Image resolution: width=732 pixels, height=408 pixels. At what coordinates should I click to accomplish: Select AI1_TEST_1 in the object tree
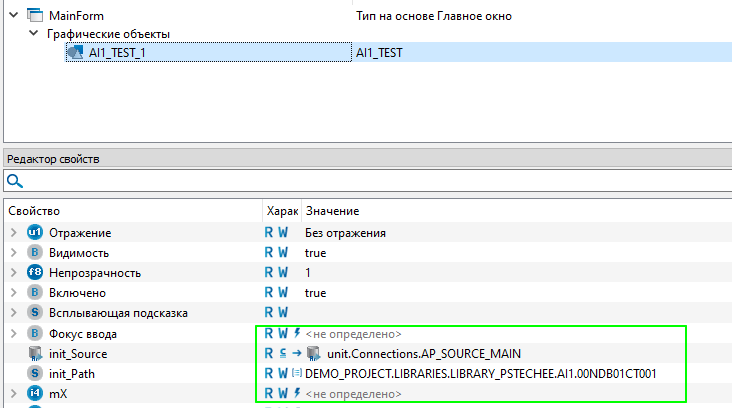pyautogui.click(x=117, y=53)
